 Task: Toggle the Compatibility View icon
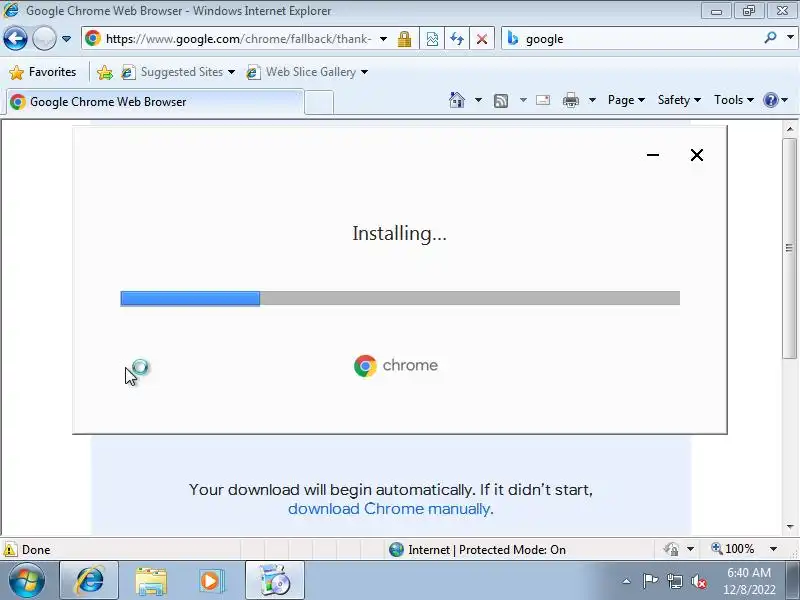point(432,39)
